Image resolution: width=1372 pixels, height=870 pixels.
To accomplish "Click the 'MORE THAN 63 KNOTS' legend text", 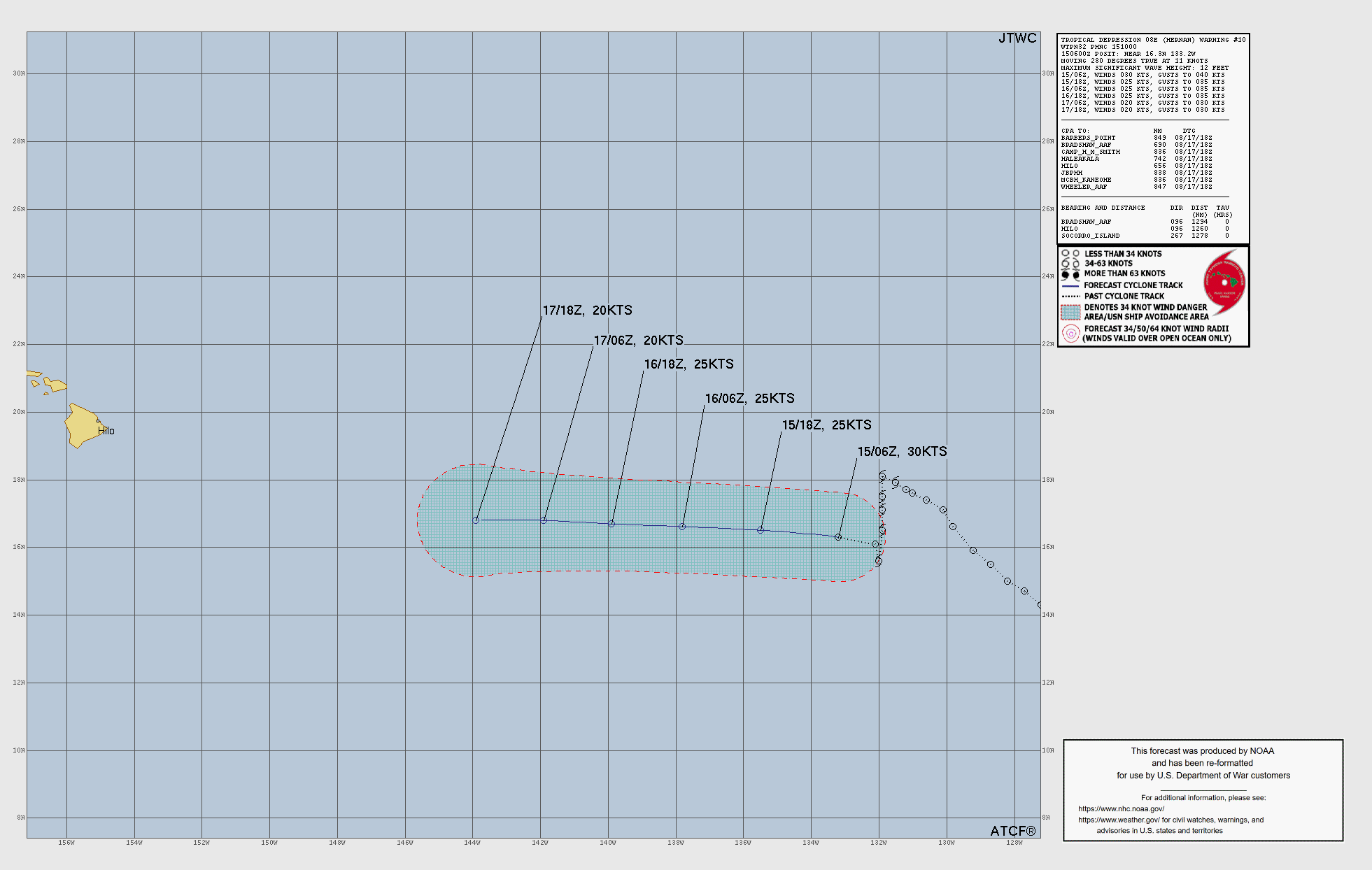I will (1124, 273).
